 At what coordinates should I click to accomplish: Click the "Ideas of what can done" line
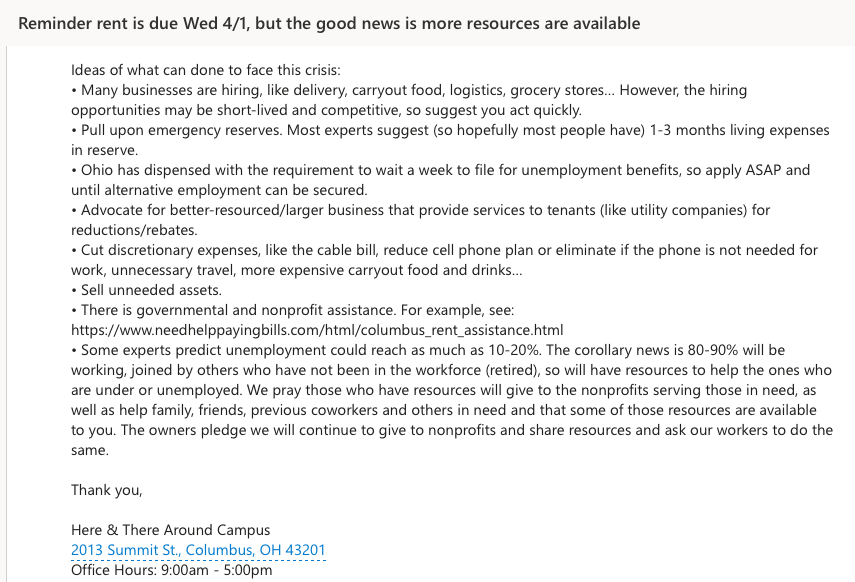click(x=206, y=70)
